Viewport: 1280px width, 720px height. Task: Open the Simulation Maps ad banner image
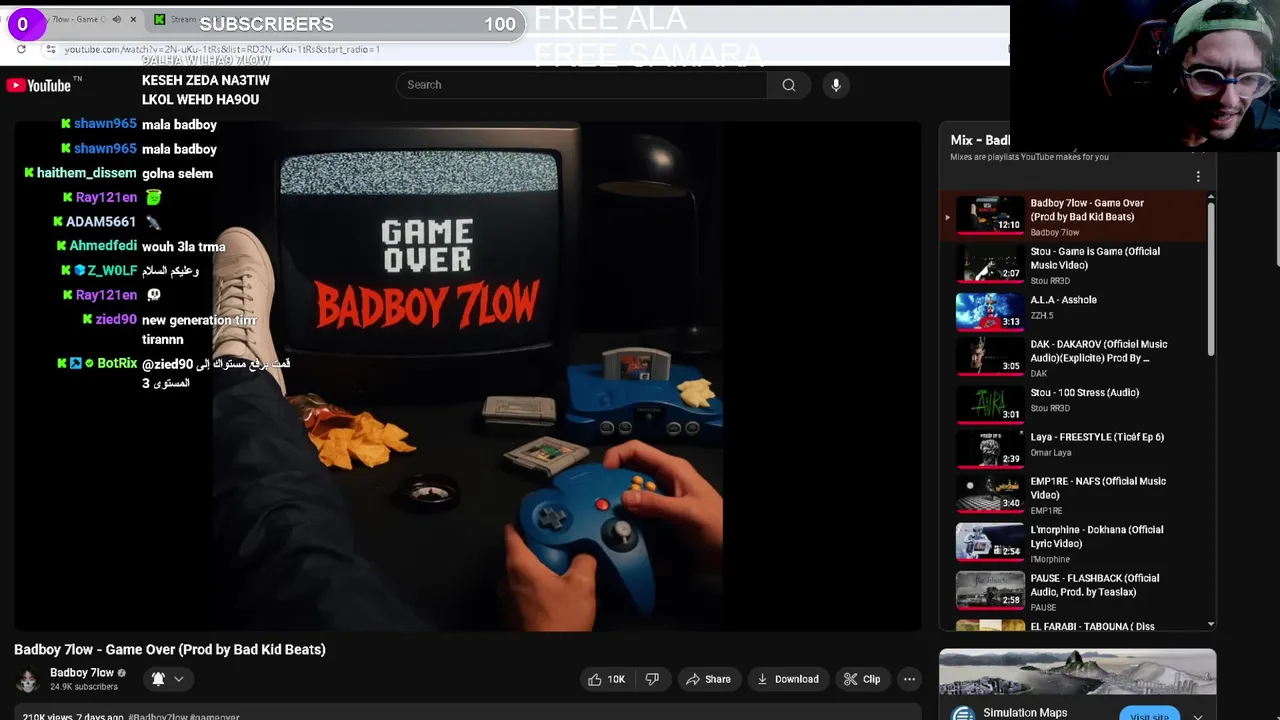[x=1078, y=672]
